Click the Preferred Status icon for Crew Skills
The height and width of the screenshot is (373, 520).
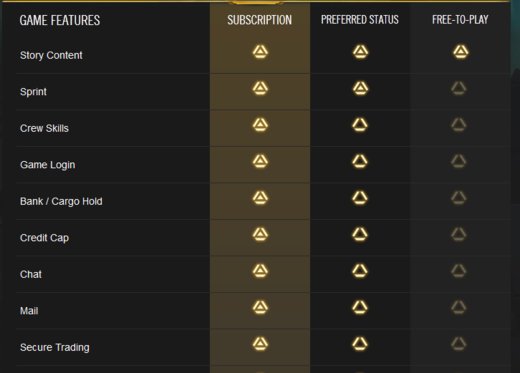click(360, 125)
